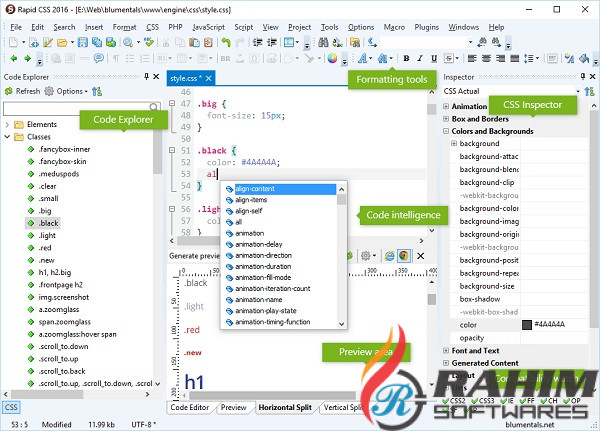Select animation-delay in autocomplete list
Screen dimensions: 600x431
259,244
